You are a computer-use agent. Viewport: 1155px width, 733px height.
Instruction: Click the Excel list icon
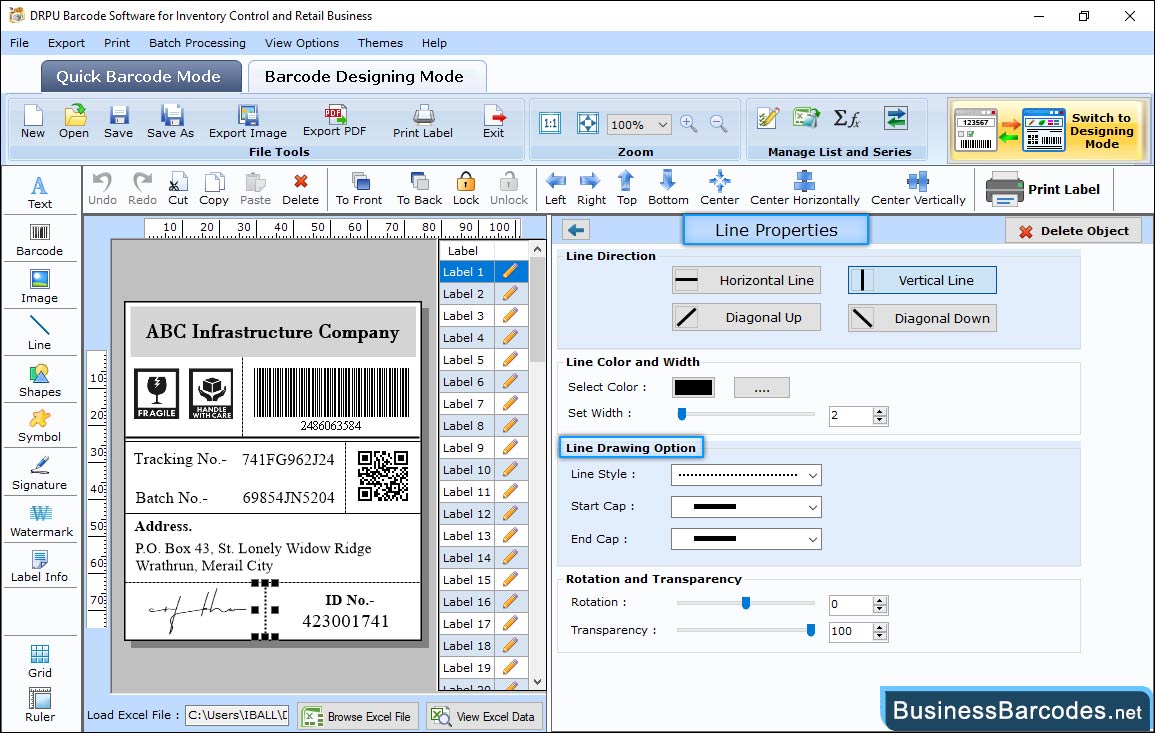coord(807,118)
